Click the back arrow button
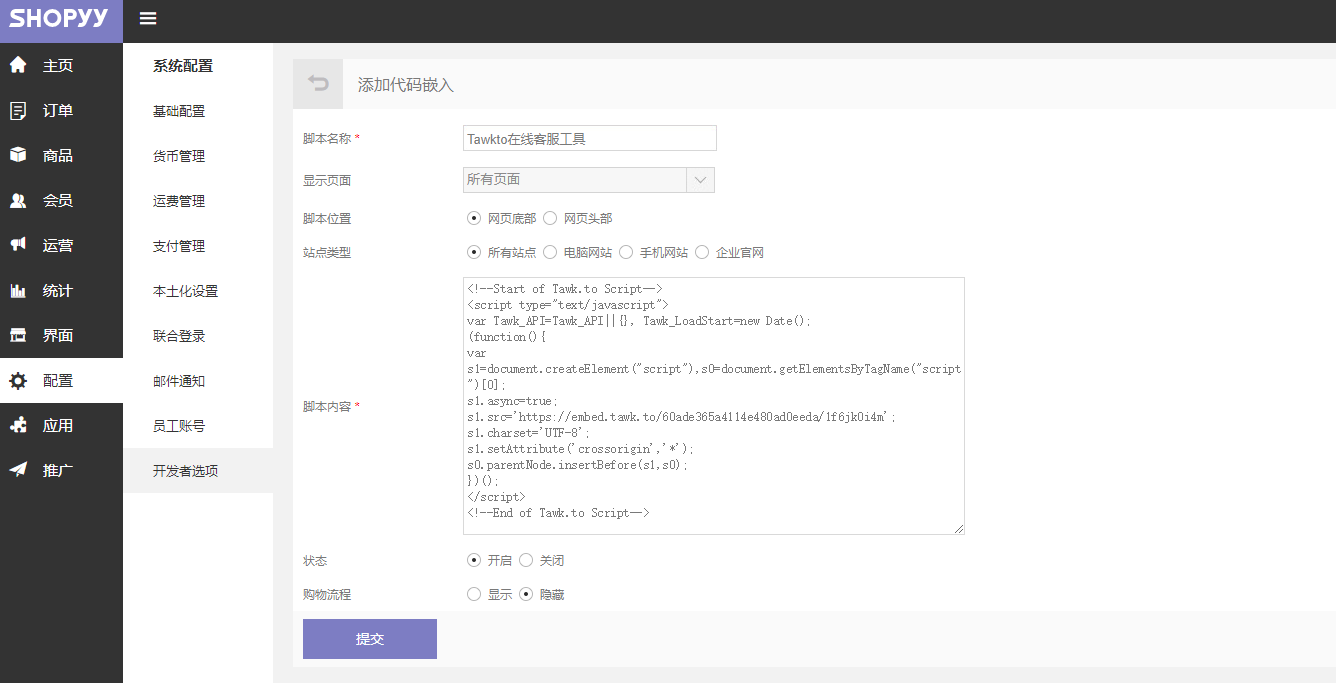The width and height of the screenshot is (1336, 683). 318,84
